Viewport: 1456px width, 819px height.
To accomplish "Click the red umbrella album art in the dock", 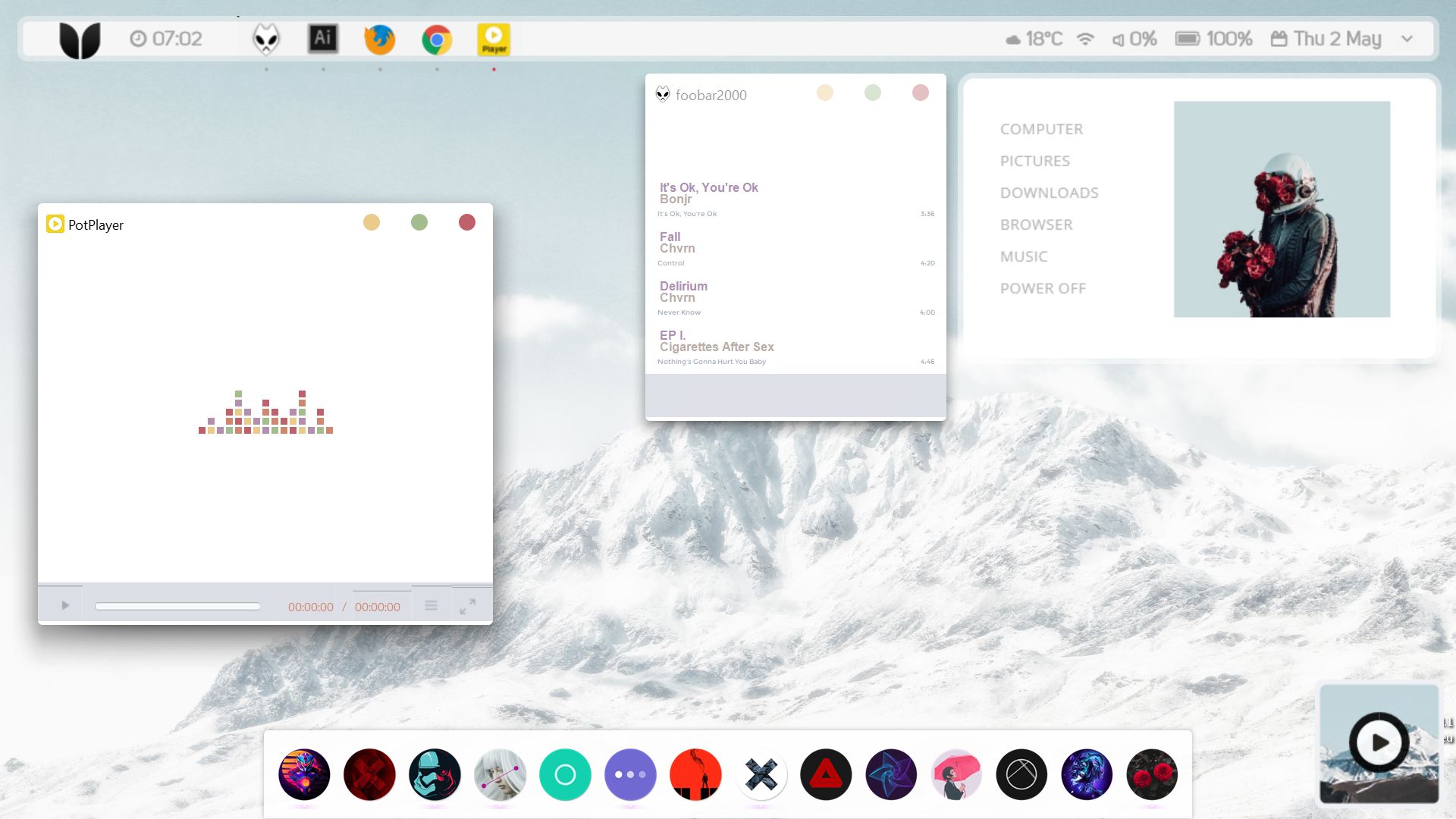I will pos(956,774).
